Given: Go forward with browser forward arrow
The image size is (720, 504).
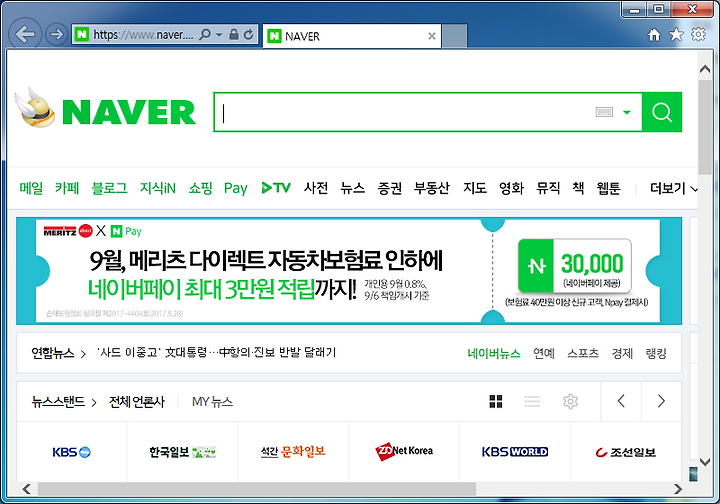Looking at the screenshot, I should pos(56,34).
